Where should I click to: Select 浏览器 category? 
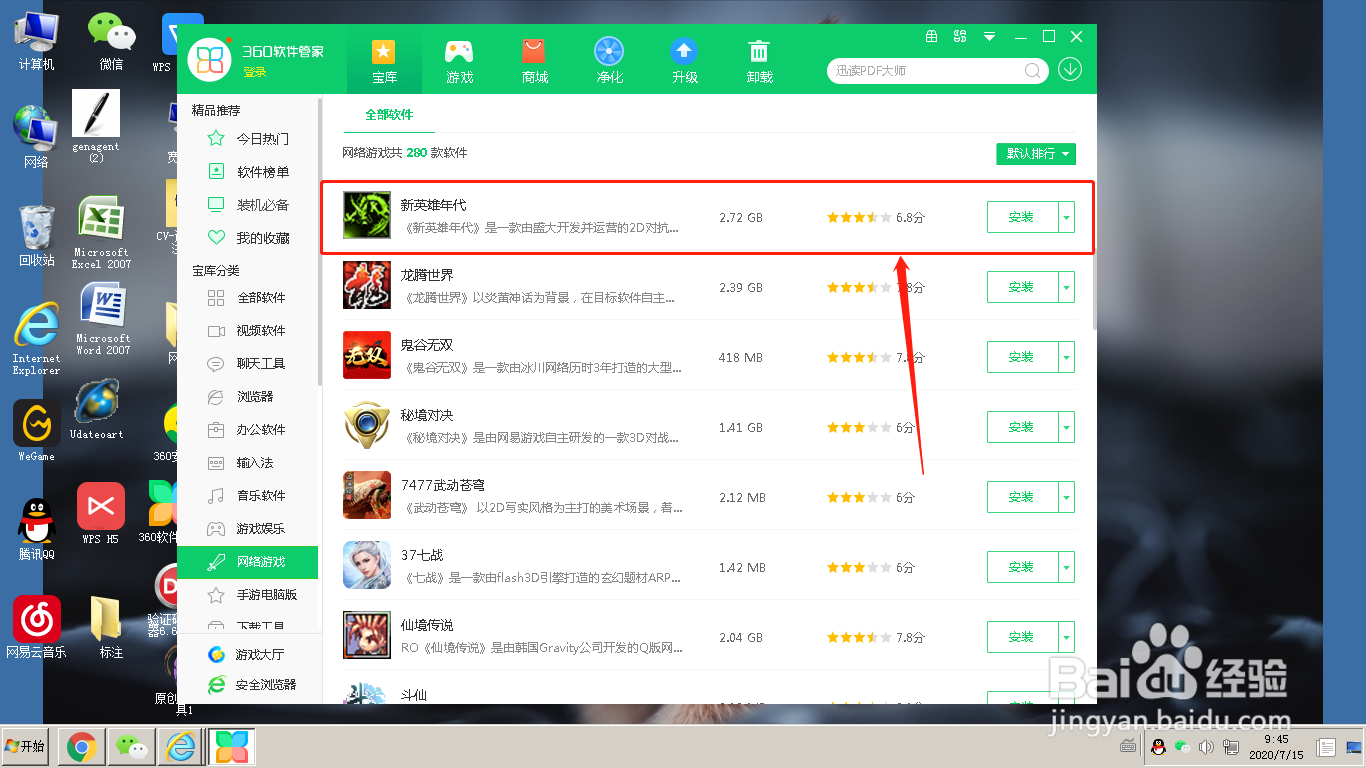[x=248, y=397]
